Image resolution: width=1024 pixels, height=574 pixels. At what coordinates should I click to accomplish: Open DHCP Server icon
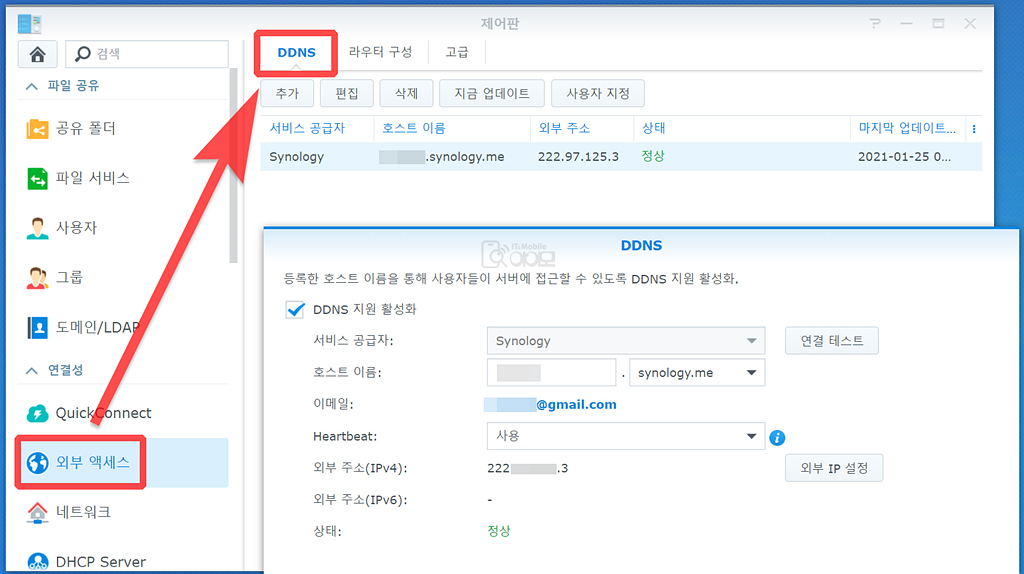[37, 562]
